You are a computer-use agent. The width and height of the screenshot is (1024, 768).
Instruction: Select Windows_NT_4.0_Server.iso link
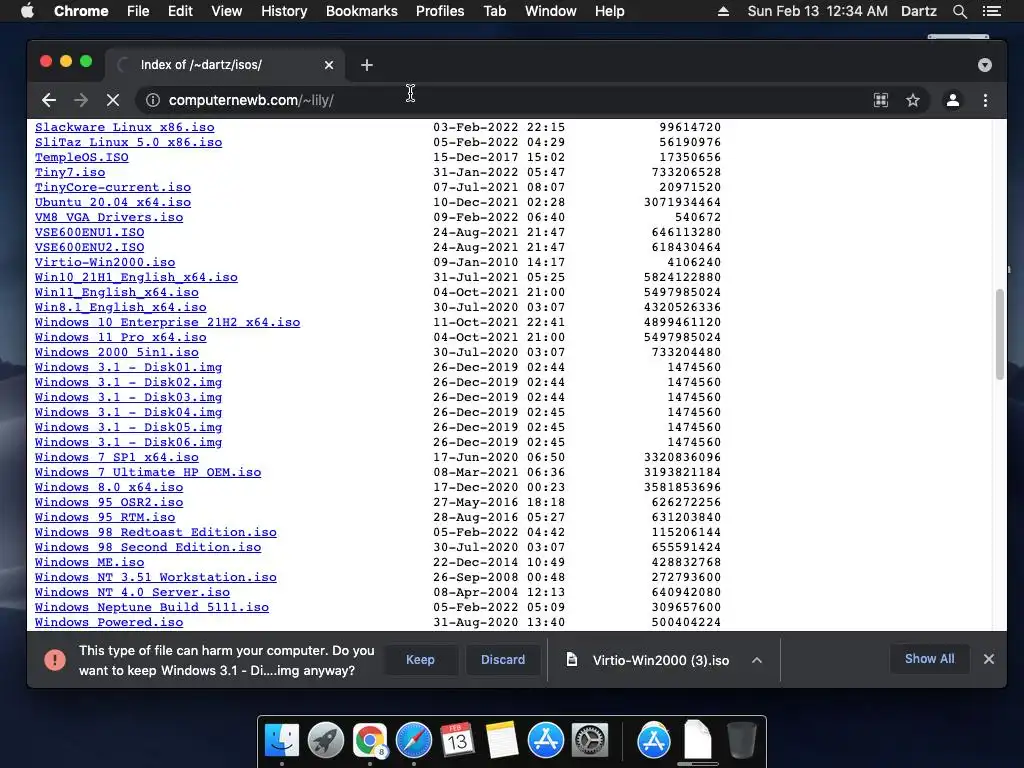(133, 592)
